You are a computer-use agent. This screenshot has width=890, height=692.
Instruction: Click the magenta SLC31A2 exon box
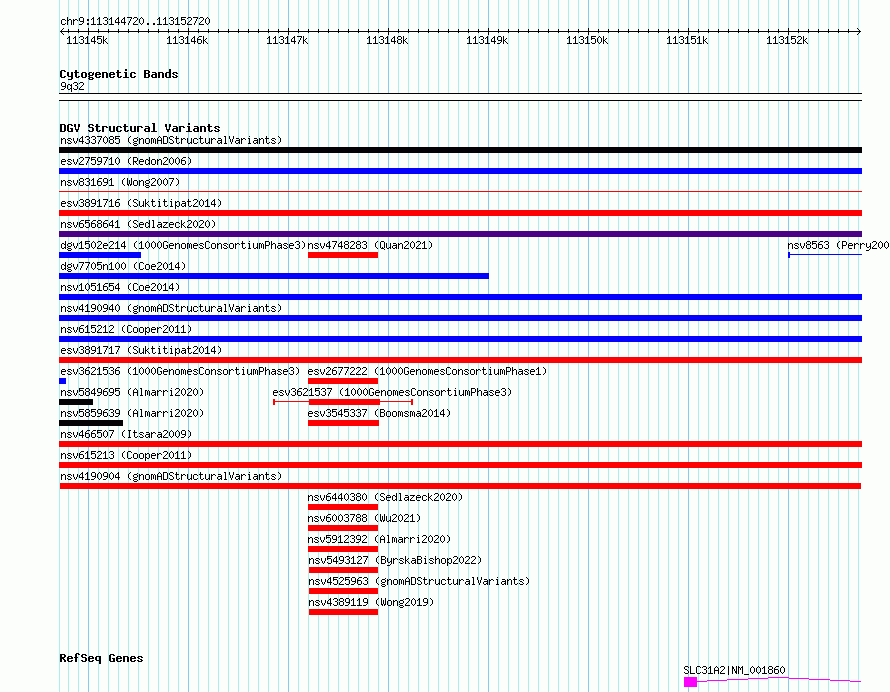coord(690,682)
